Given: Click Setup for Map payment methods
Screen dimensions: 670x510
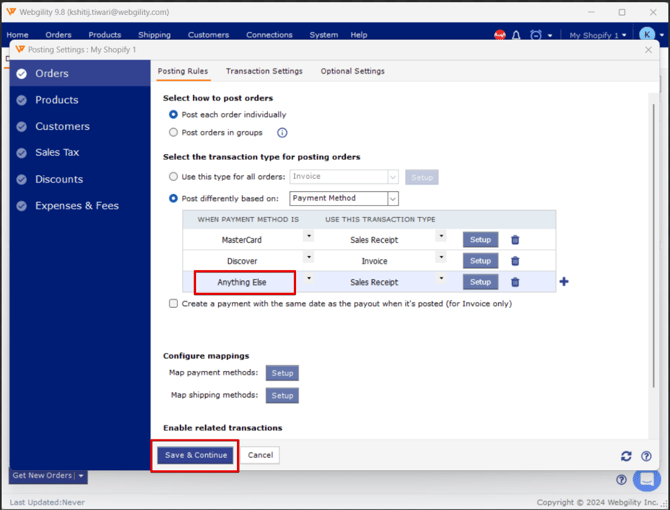Looking at the screenshot, I should click(x=283, y=373).
